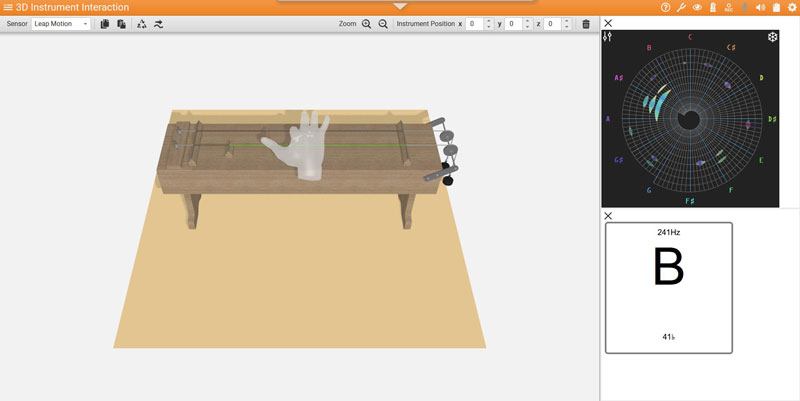Click the note label C♯ on the spiral
The height and width of the screenshot is (401, 800).
(x=731, y=47)
